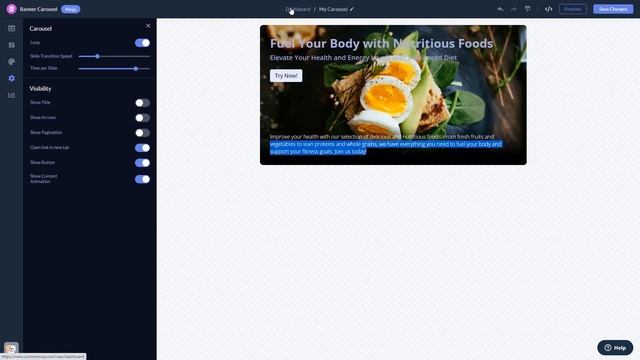Open the Content table icon in sidebar

(x=11, y=28)
